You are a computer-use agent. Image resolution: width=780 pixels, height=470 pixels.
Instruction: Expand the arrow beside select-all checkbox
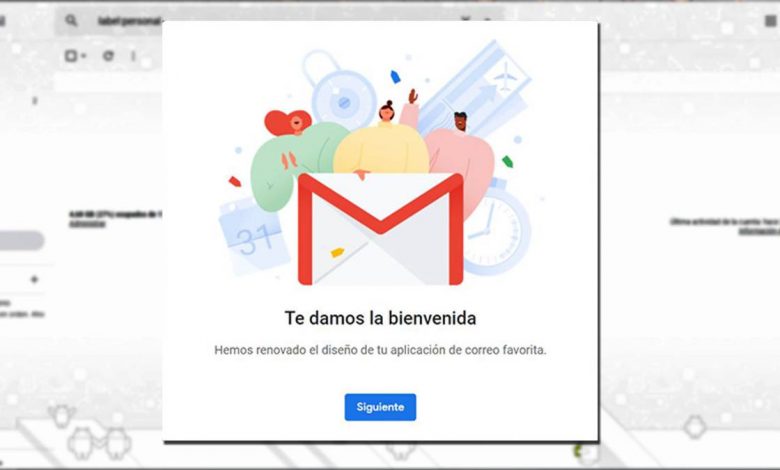click(x=84, y=56)
